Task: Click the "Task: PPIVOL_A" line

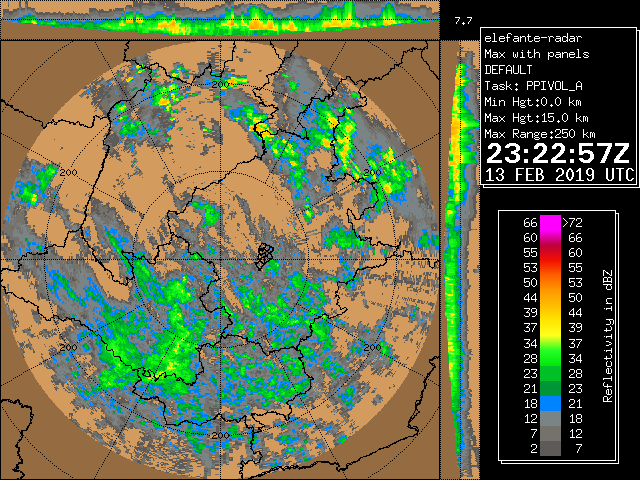Action: [x=532, y=86]
